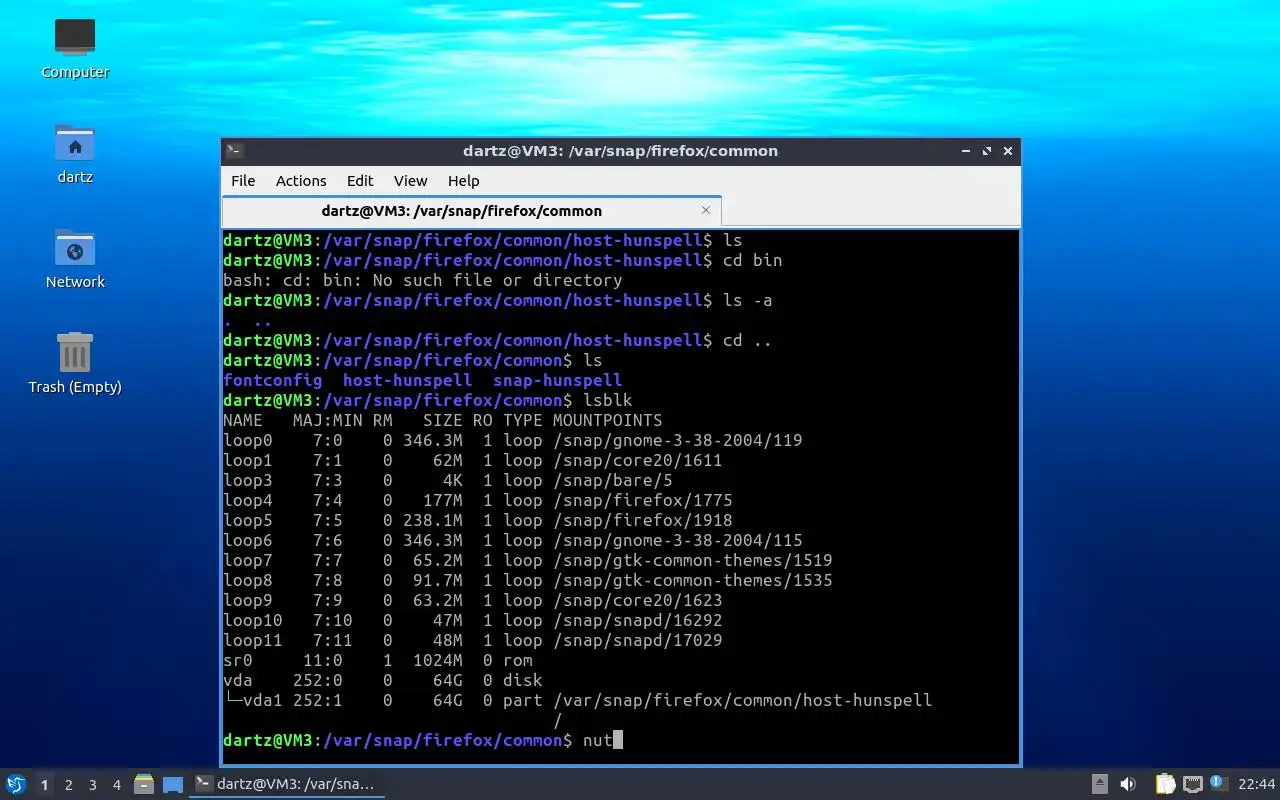Viewport: 1280px width, 800px height.
Task: Click the terminal prompt line with 'nut'
Action: click(x=423, y=740)
